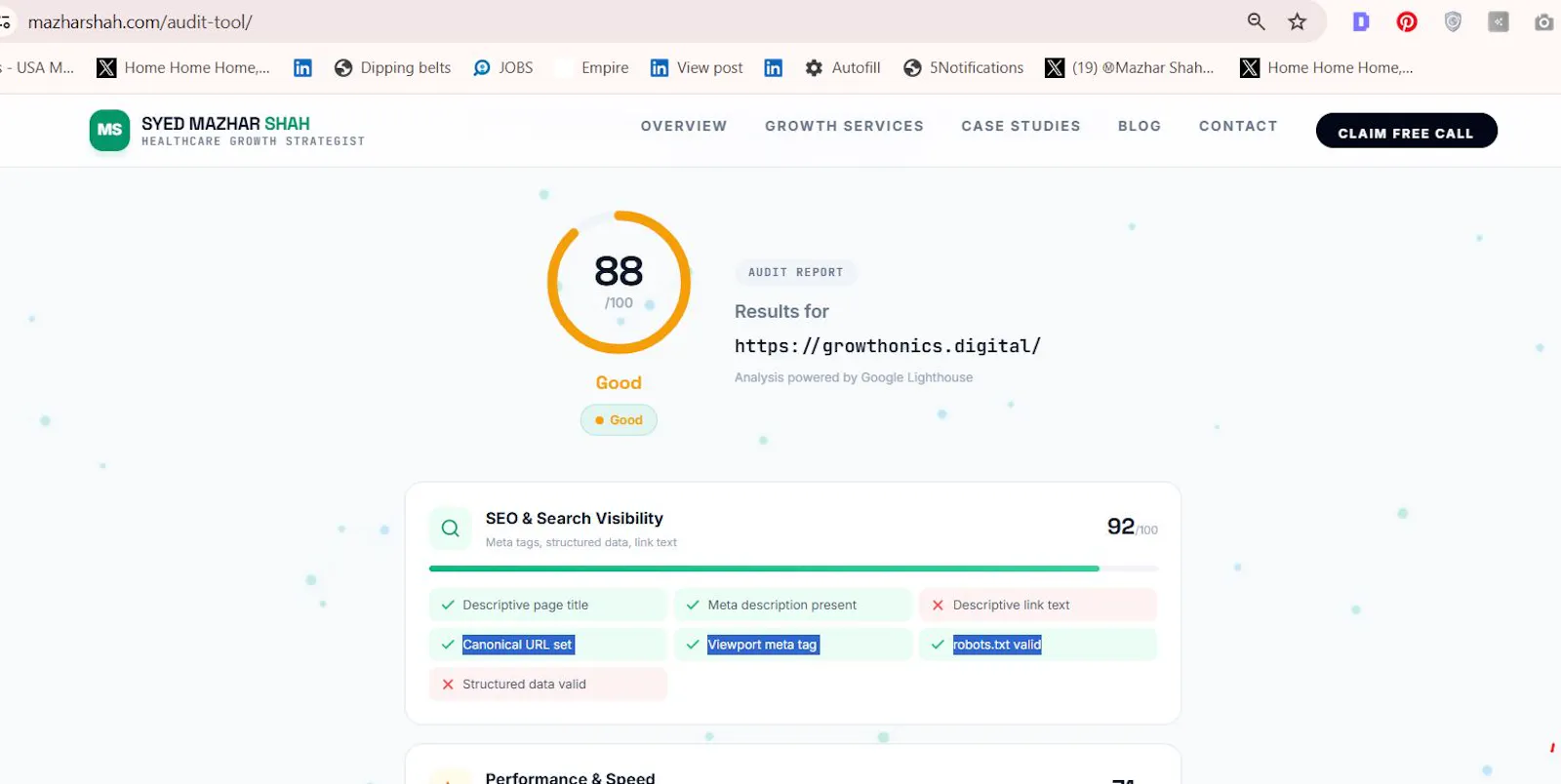This screenshot has height=784, width=1561.
Task: Click the robots.txt valid item
Action: [x=1038, y=645]
